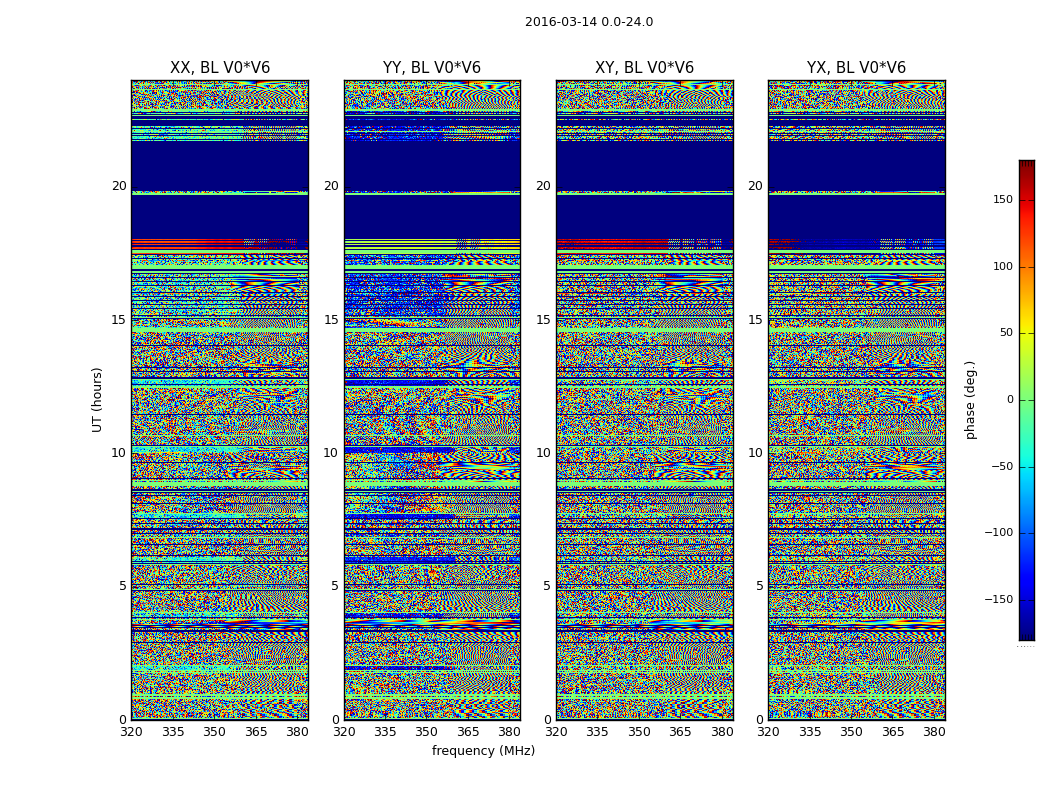Click the "10" hour tick of YX panel
The width and height of the screenshot is (1050, 800).
tap(755, 453)
